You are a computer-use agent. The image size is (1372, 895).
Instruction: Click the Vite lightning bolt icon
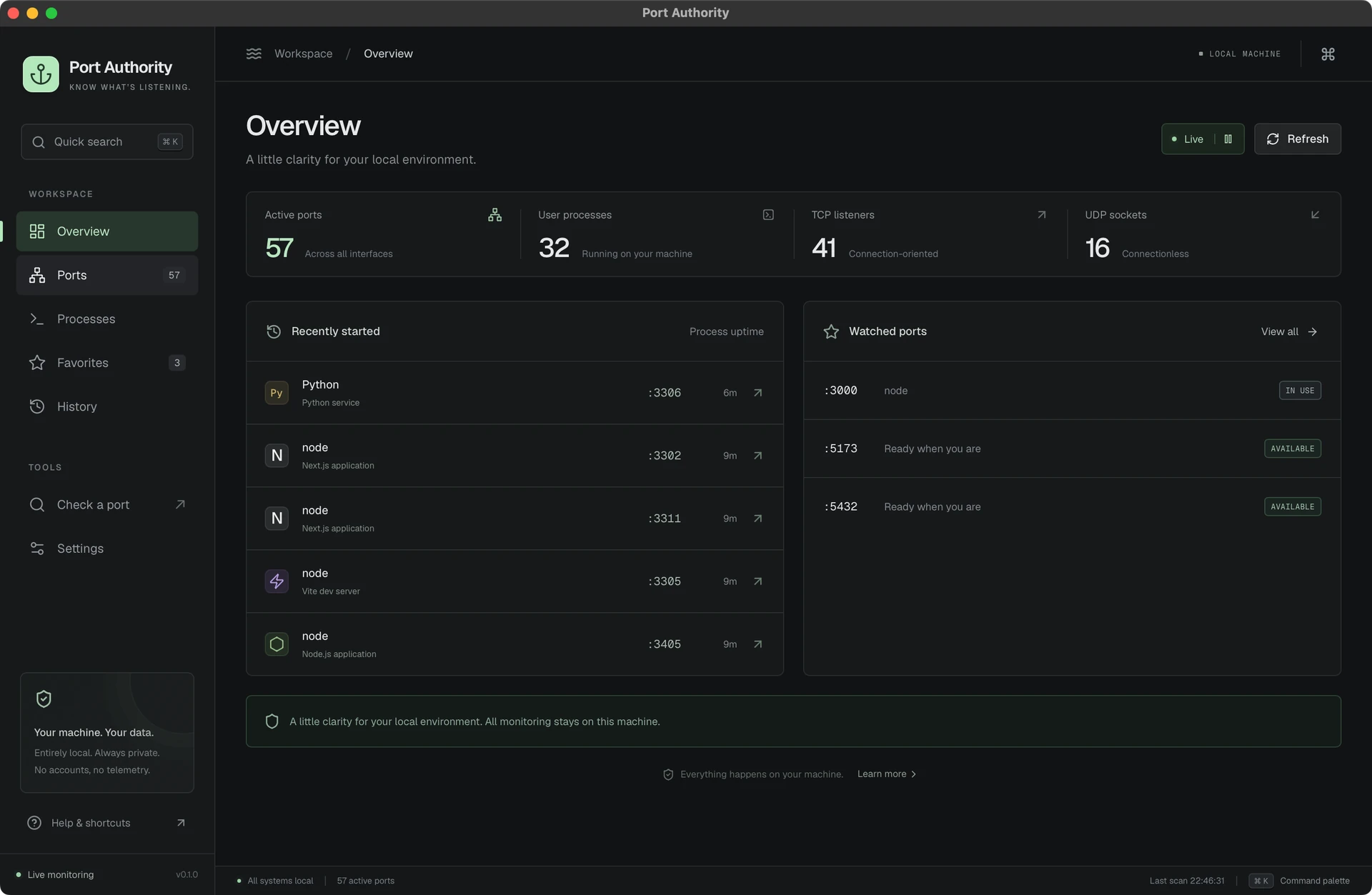(x=277, y=581)
